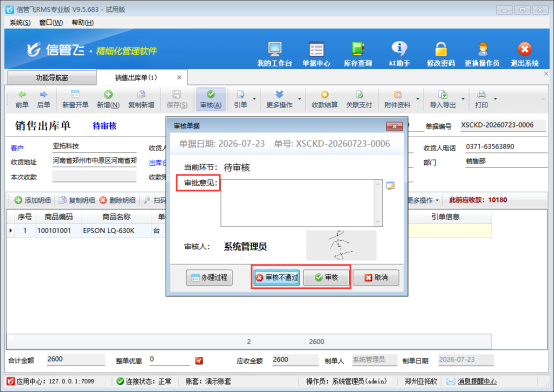The height and width of the screenshot is (392, 554).
Task: Switch to the 功能导航图 tab
Action: [x=52, y=78]
